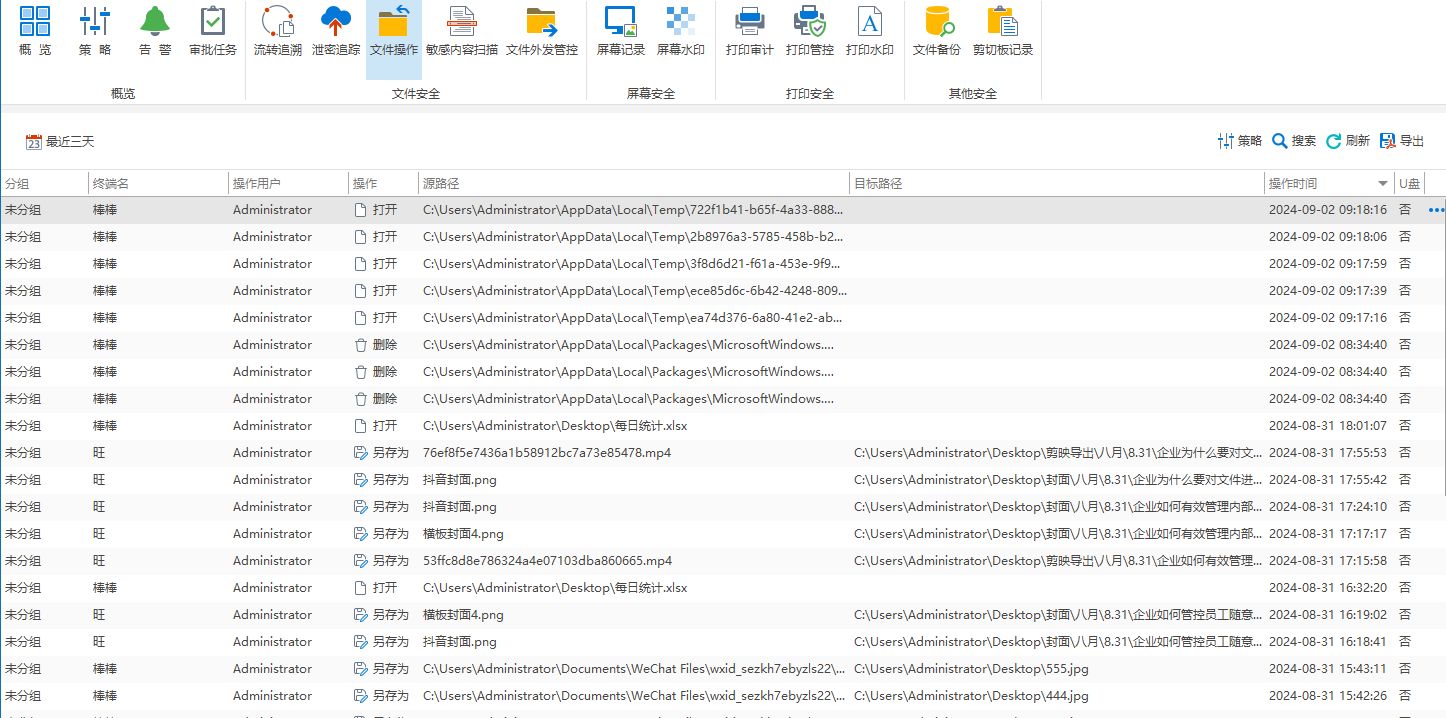The width and height of the screenshot is (1446, 718).
Task: Click target path Desktop\444.jpg
Action: pyautogui.click(x=971, y=696)
